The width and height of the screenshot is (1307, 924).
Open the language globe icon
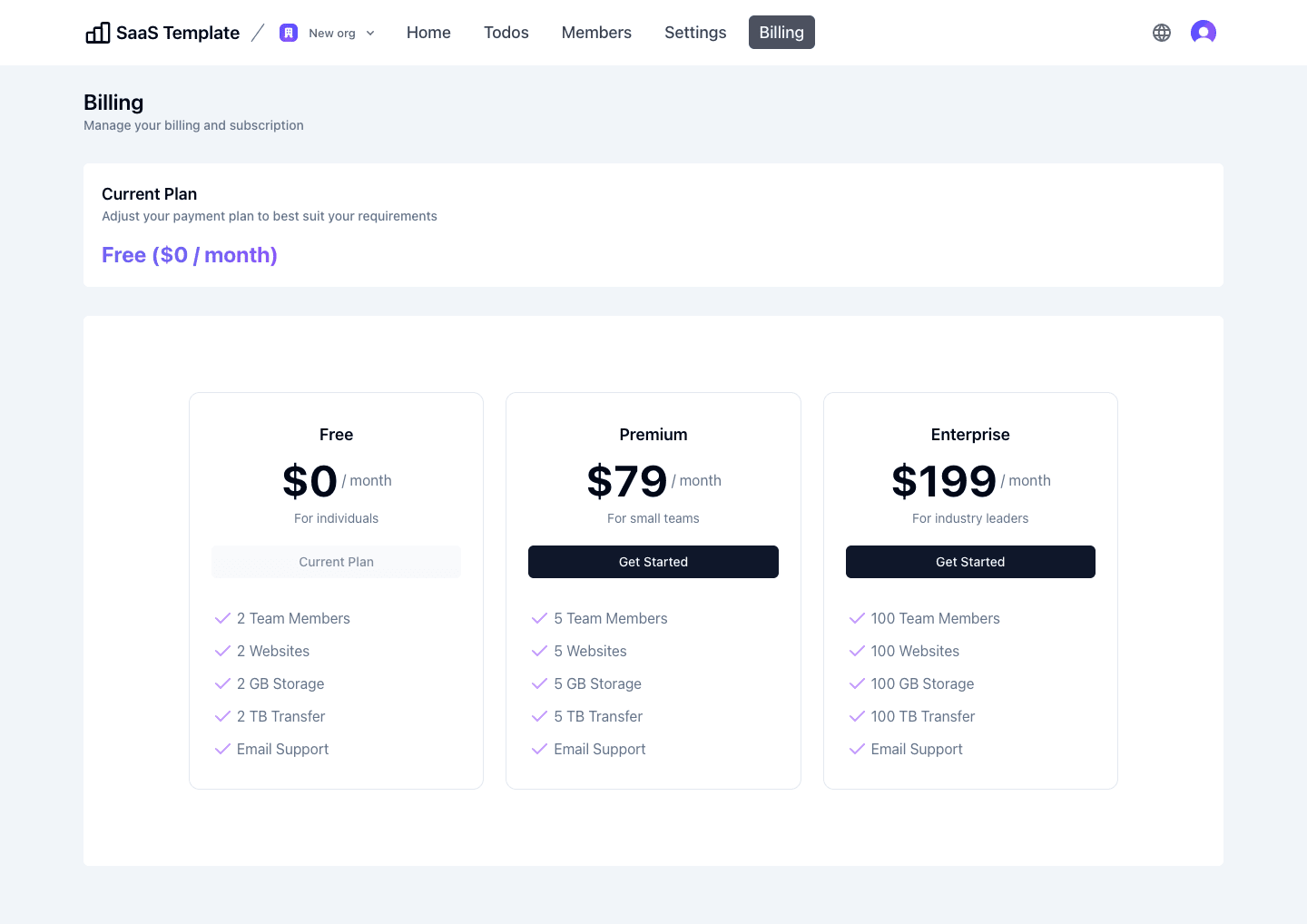pyautogui.click(x=1162, y=32)
